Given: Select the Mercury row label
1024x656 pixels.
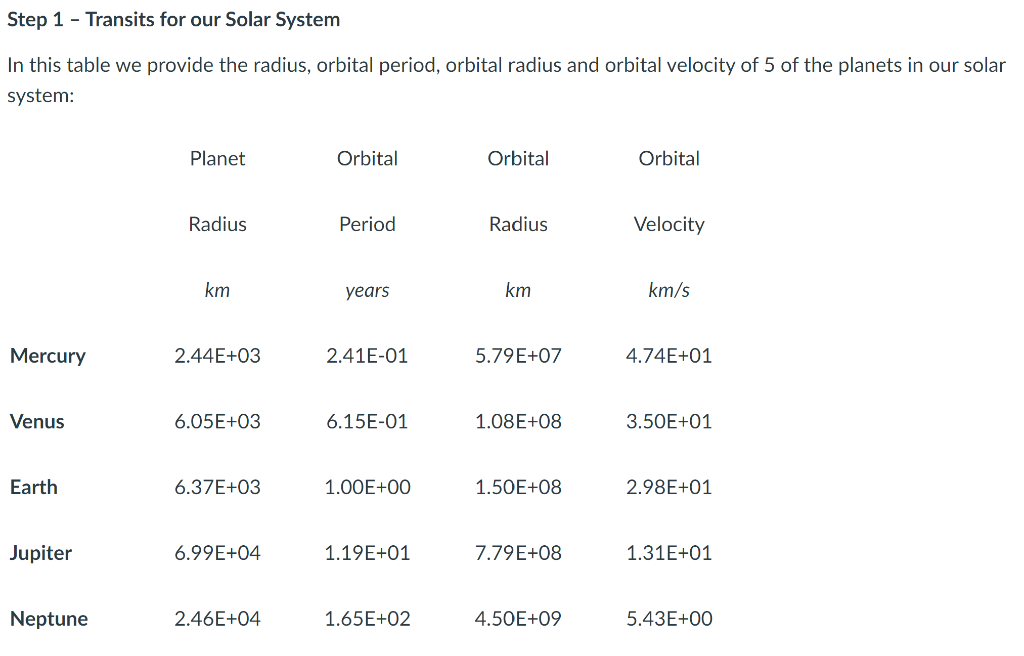Looking at the screenshot, I should 48,355.
